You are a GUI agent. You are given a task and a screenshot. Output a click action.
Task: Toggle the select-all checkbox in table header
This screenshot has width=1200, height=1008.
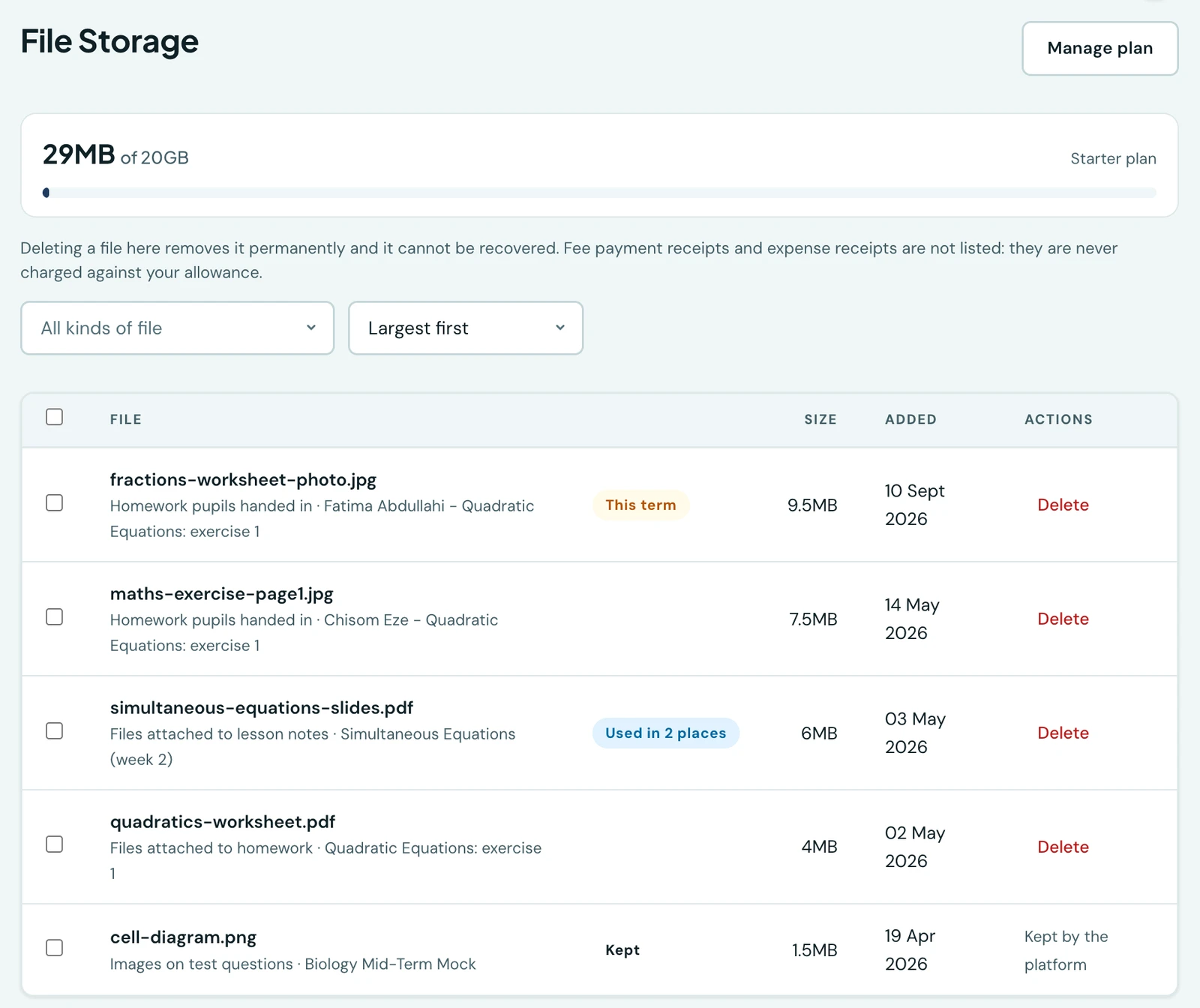54,417
